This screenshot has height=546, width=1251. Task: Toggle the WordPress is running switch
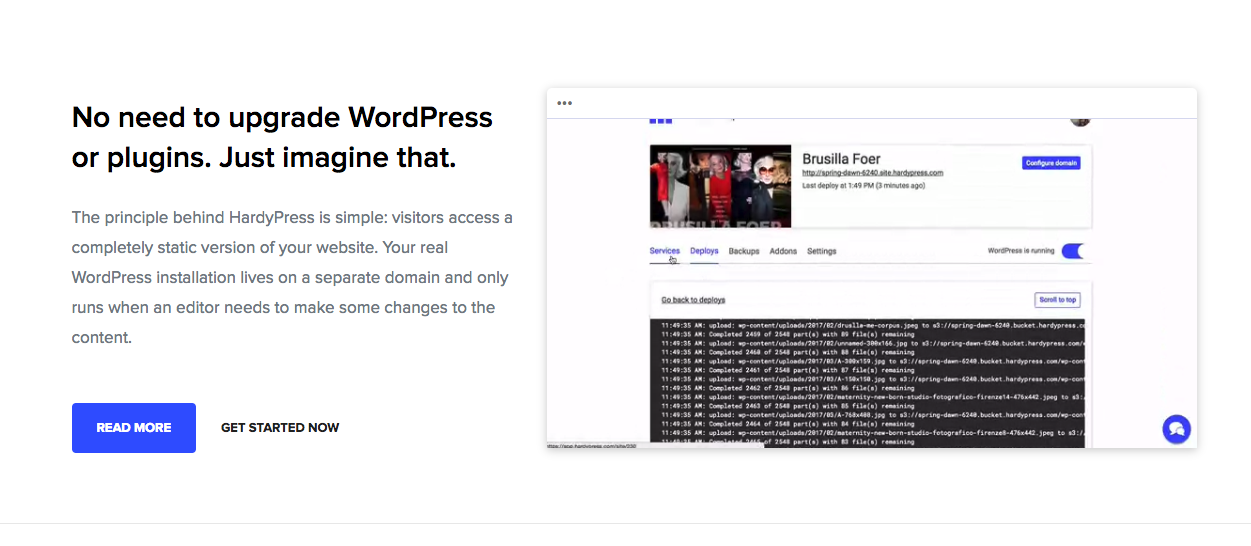[x=1072, y=251]
